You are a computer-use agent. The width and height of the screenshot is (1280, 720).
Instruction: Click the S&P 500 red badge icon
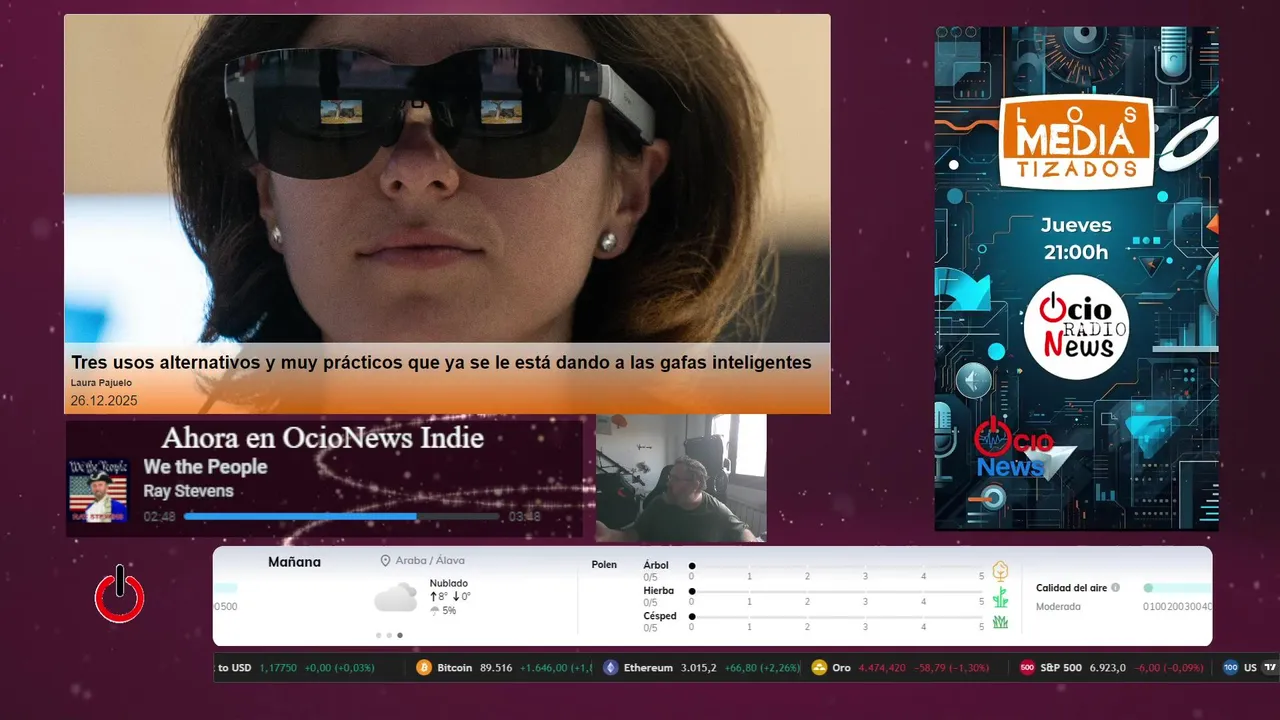click(x=1027, y=667)
